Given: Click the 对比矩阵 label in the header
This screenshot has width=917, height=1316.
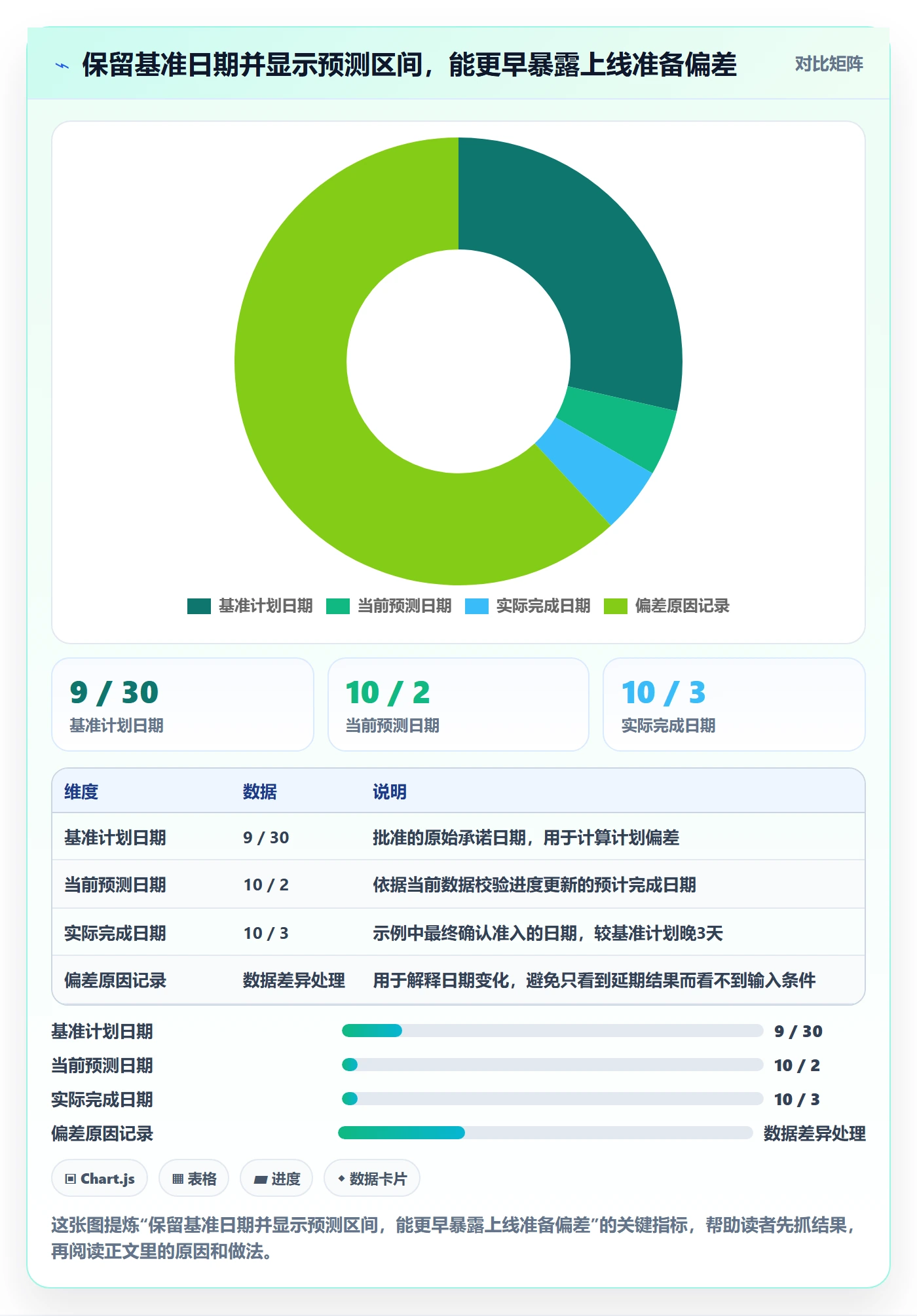Looking at the screenshot, I should (829, 64).
